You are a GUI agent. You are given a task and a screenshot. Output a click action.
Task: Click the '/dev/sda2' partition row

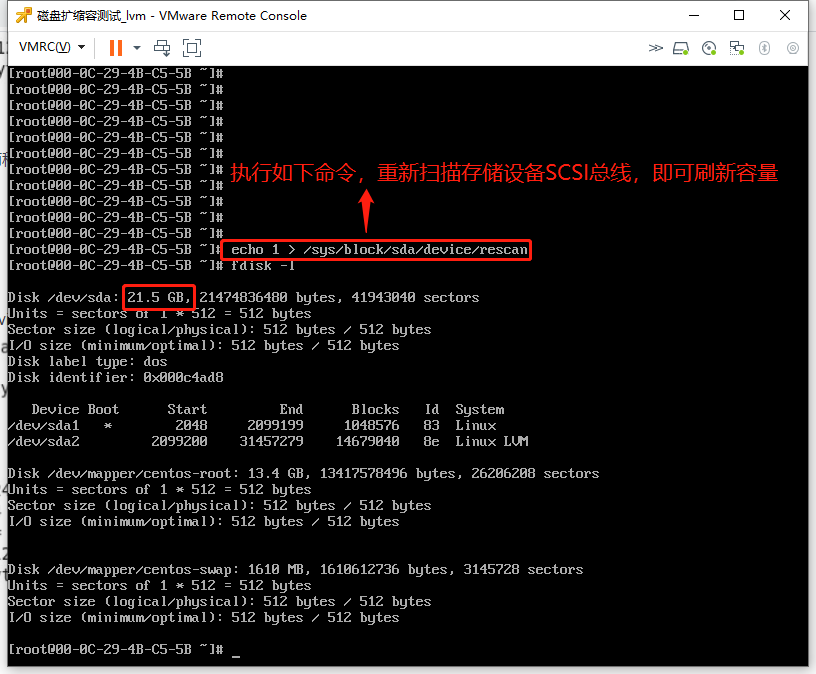pyautogui.click(x=268, y=442)
